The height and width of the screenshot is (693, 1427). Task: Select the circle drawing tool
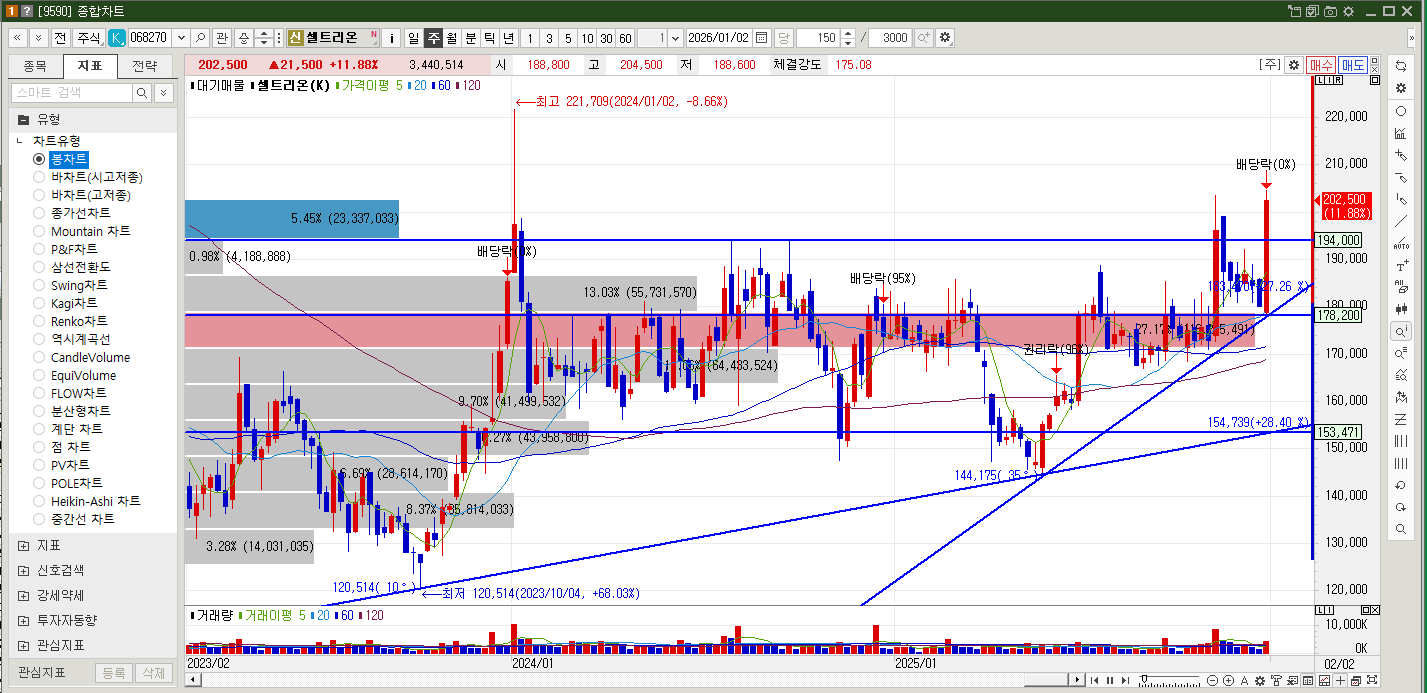1400,111
